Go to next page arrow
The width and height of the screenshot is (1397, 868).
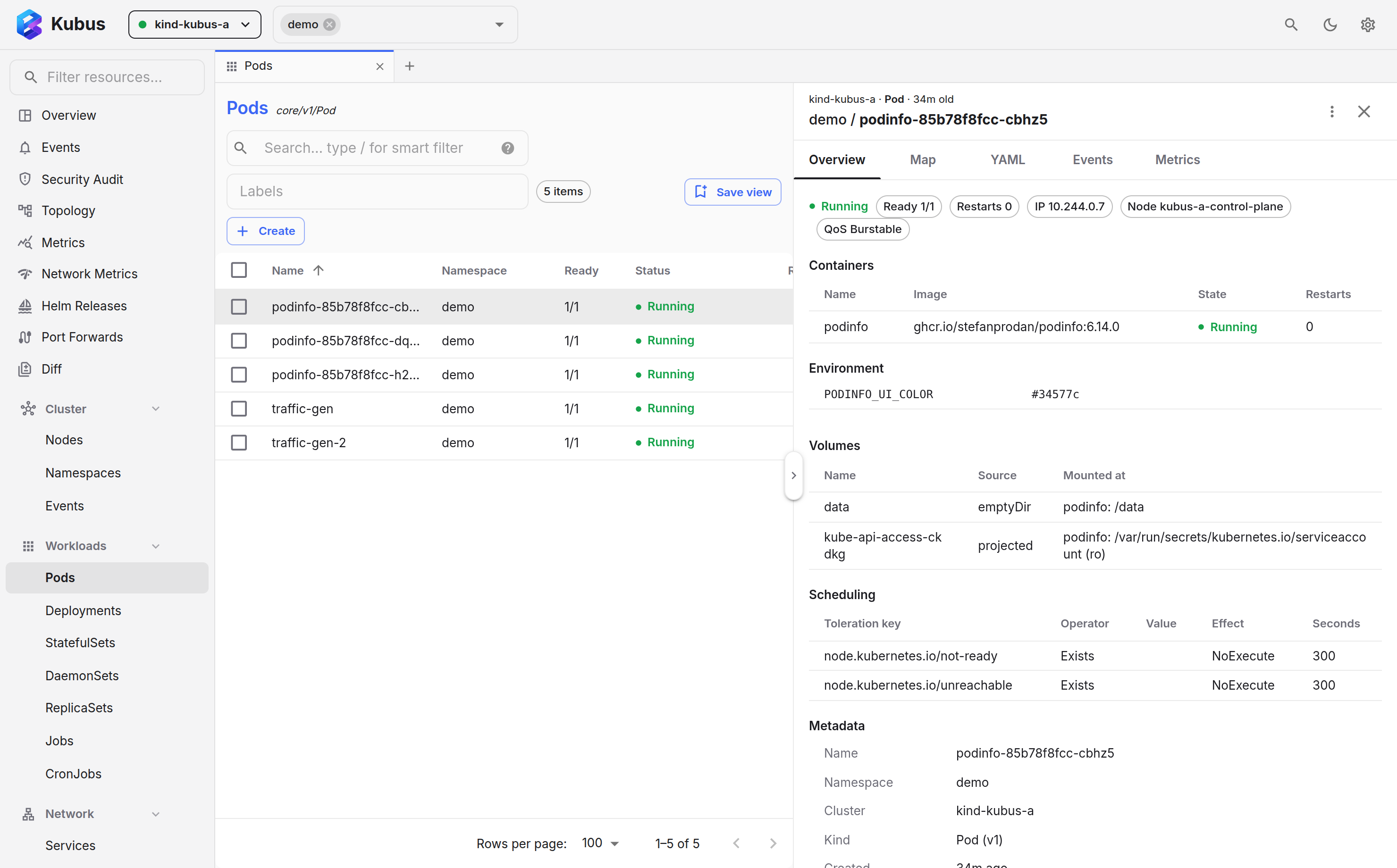[x=773, y=843]
